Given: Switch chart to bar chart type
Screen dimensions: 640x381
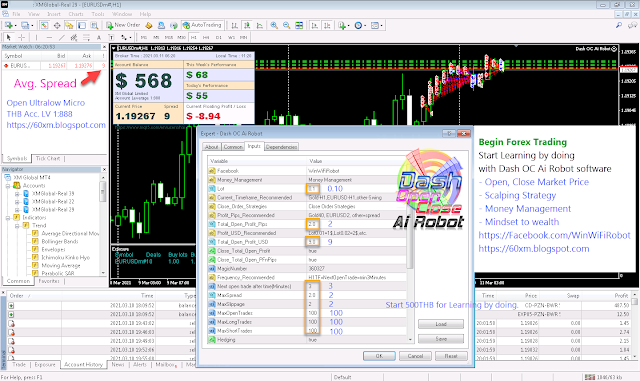Looking at the screenshot, I should tap(234, 25).
